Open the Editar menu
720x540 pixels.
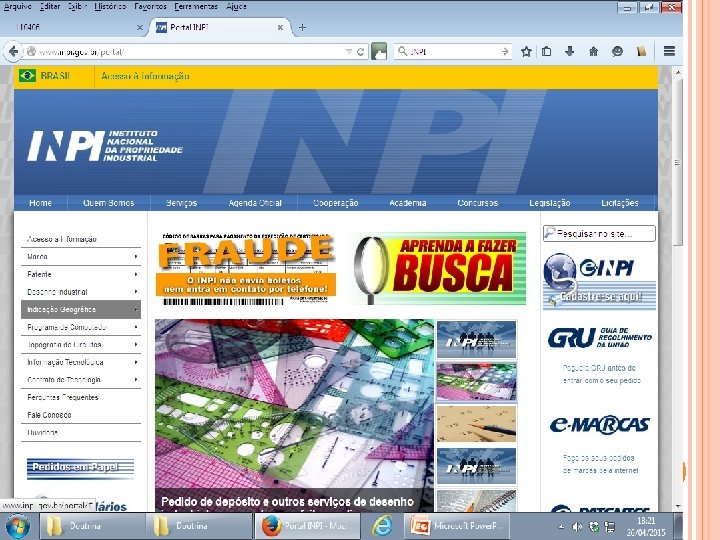[50, 6]
